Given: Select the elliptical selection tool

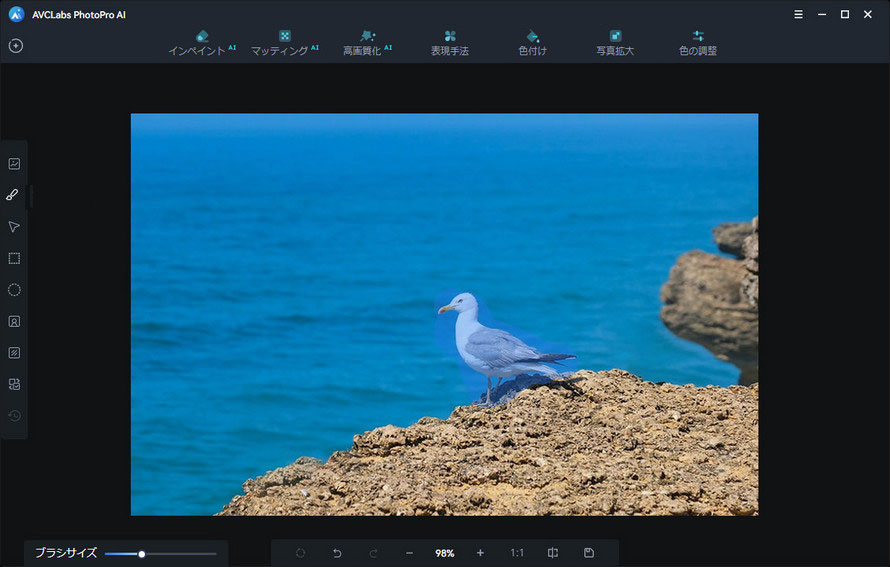Looking at the screenshot, I should coord(14,290).
